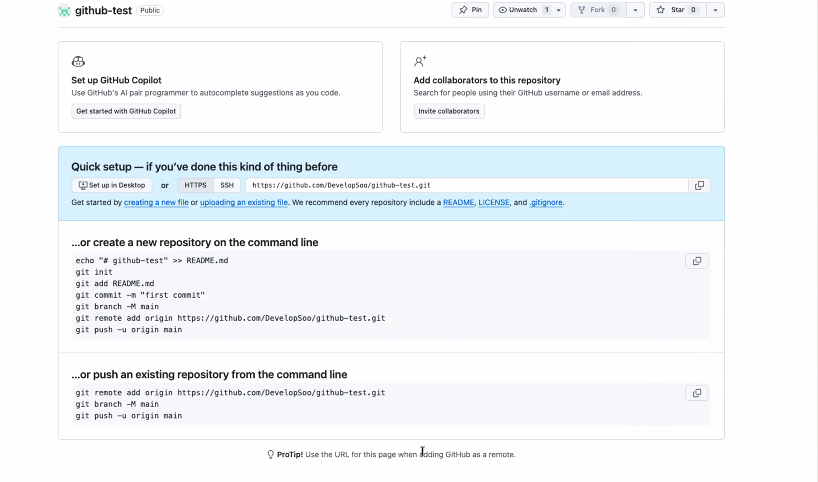Click the ProTip lightbulb icon
Screen dimensions: 818x482
click(x=270, y=454)
